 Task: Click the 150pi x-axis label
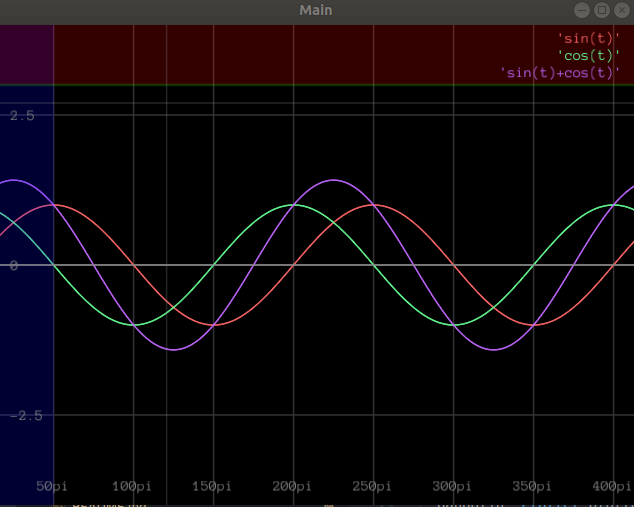(x=211, y=486)
